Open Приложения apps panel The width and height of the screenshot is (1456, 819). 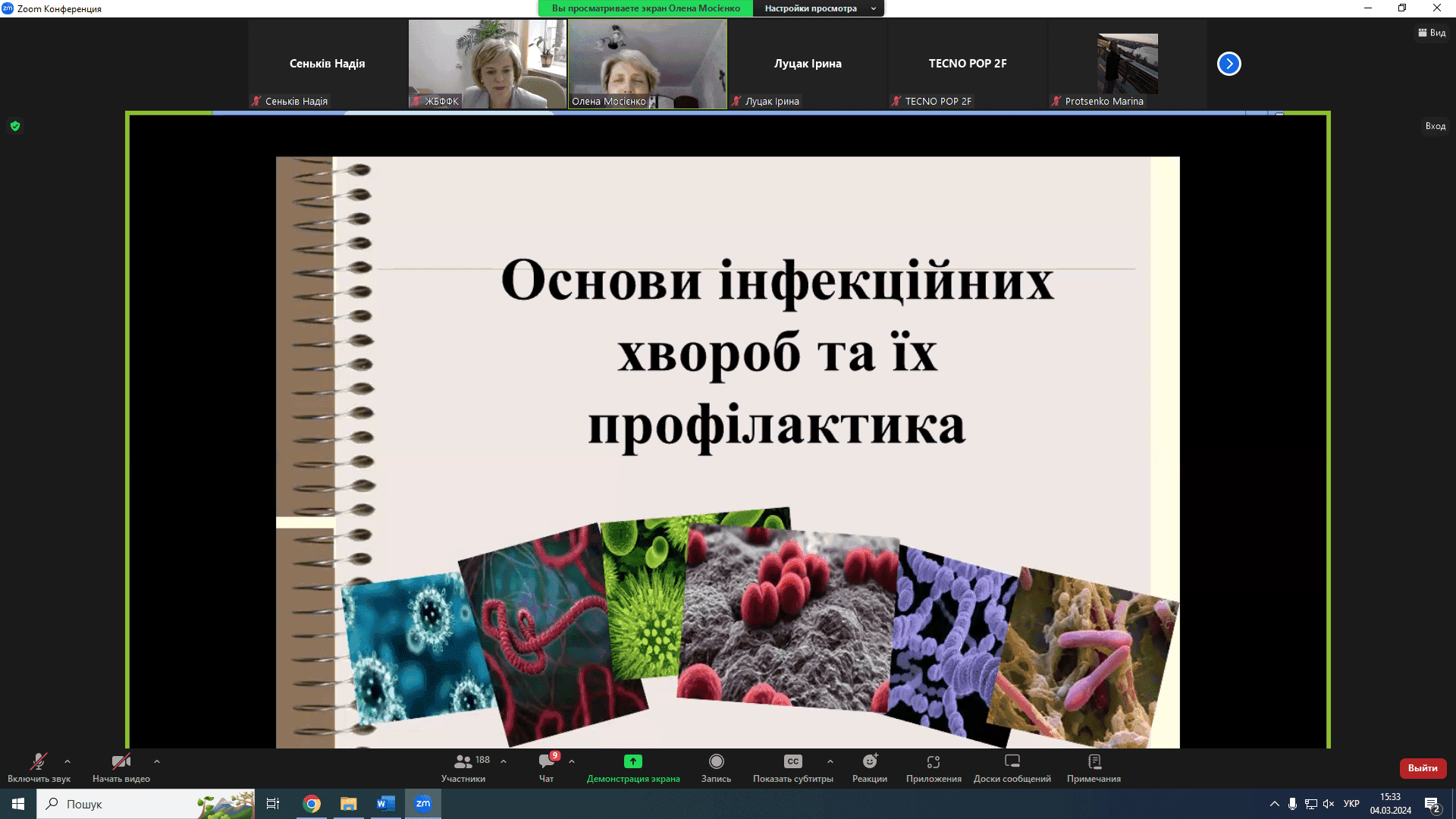[x=934, y=767]
